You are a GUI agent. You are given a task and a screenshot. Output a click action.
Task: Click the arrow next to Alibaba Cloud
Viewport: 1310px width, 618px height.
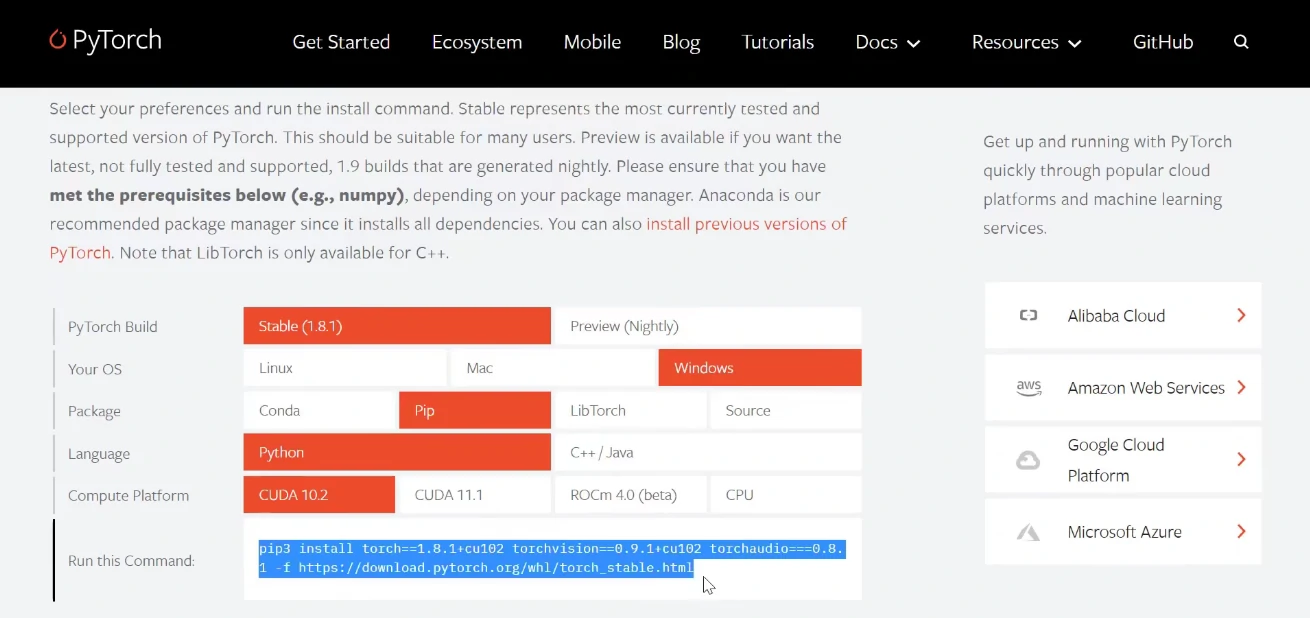[x=1241, y=316]
